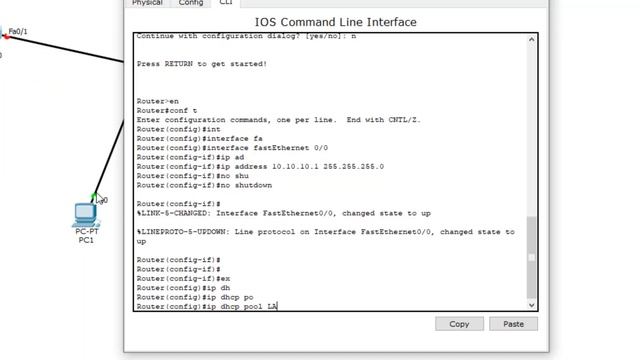Image resolution: width=640 pixels, height=360 pixels.
Task: Click the CLI scrollbar up arrow
Action: point(531,40)
